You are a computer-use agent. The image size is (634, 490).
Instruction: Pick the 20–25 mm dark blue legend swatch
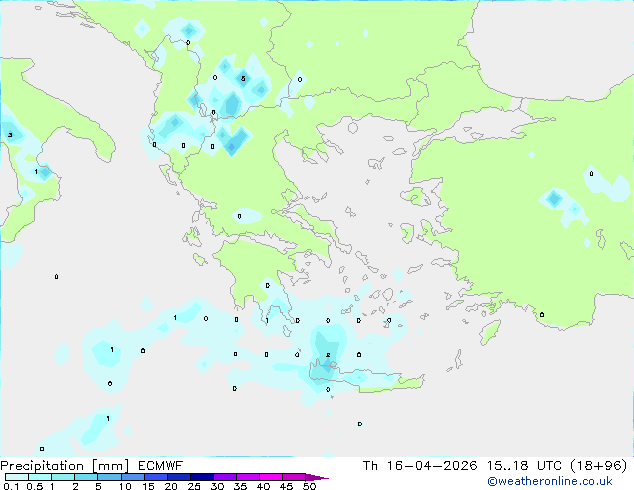point(179,477)
